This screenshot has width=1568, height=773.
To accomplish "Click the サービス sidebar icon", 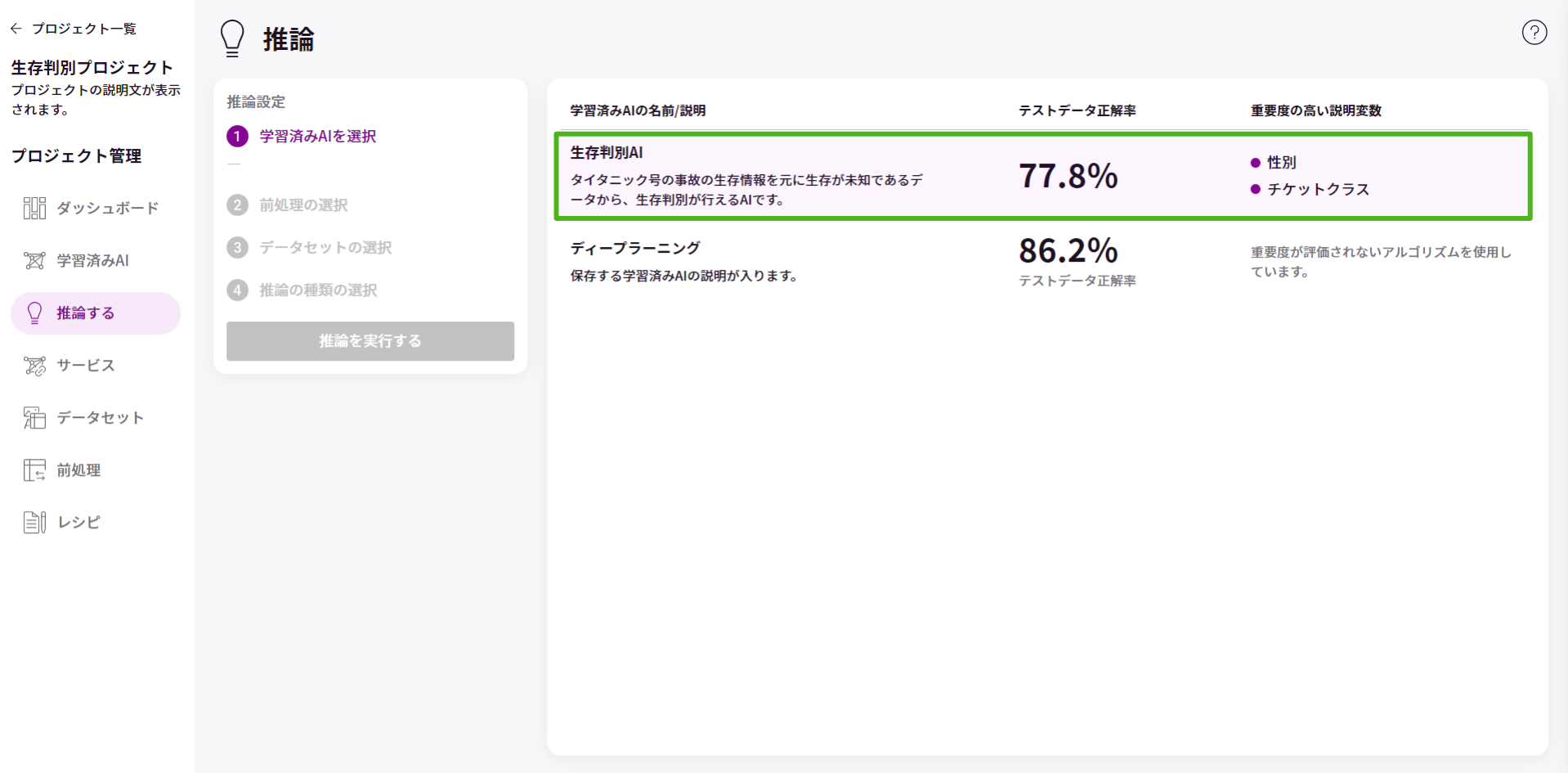I will pyautogui.click(x=34, y=366).
